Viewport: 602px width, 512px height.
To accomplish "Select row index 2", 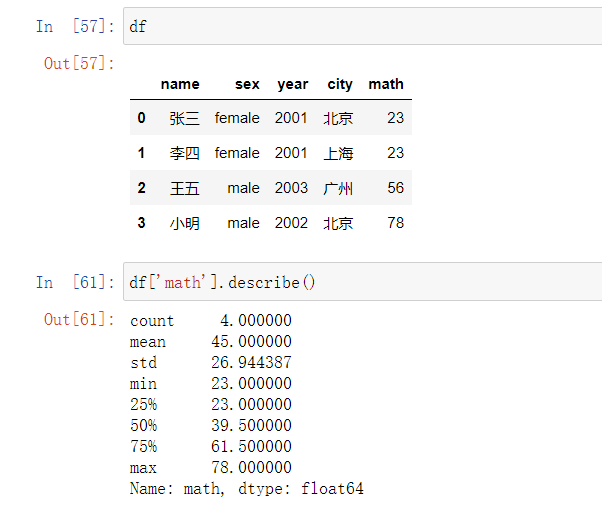I will (x=141, y=188).
